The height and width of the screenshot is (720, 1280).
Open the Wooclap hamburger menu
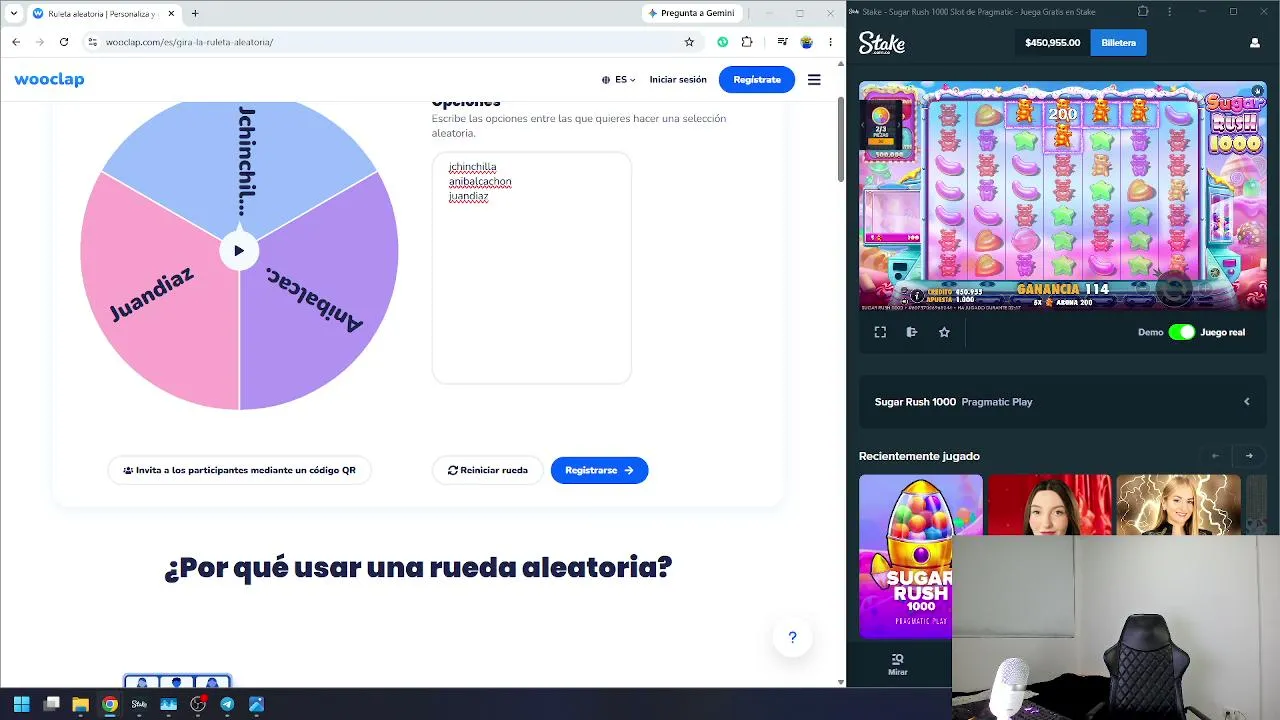814,80
